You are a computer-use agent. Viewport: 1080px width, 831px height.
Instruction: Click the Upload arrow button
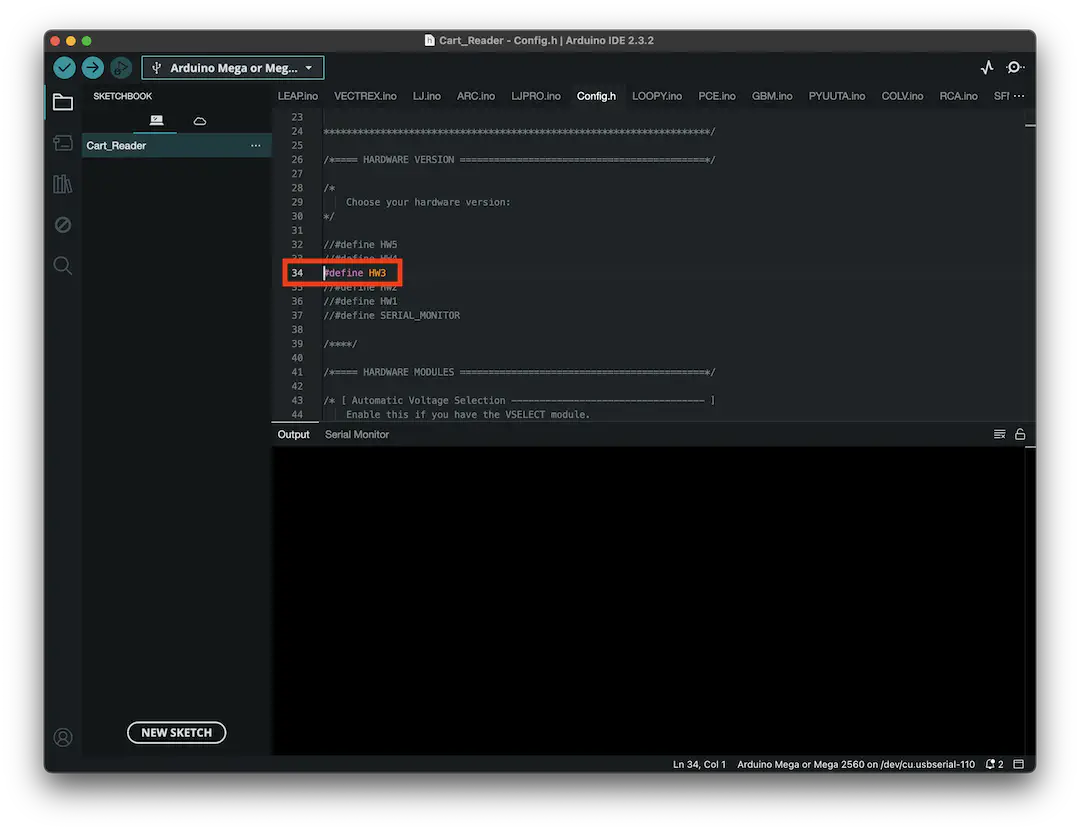coord(92,68)
